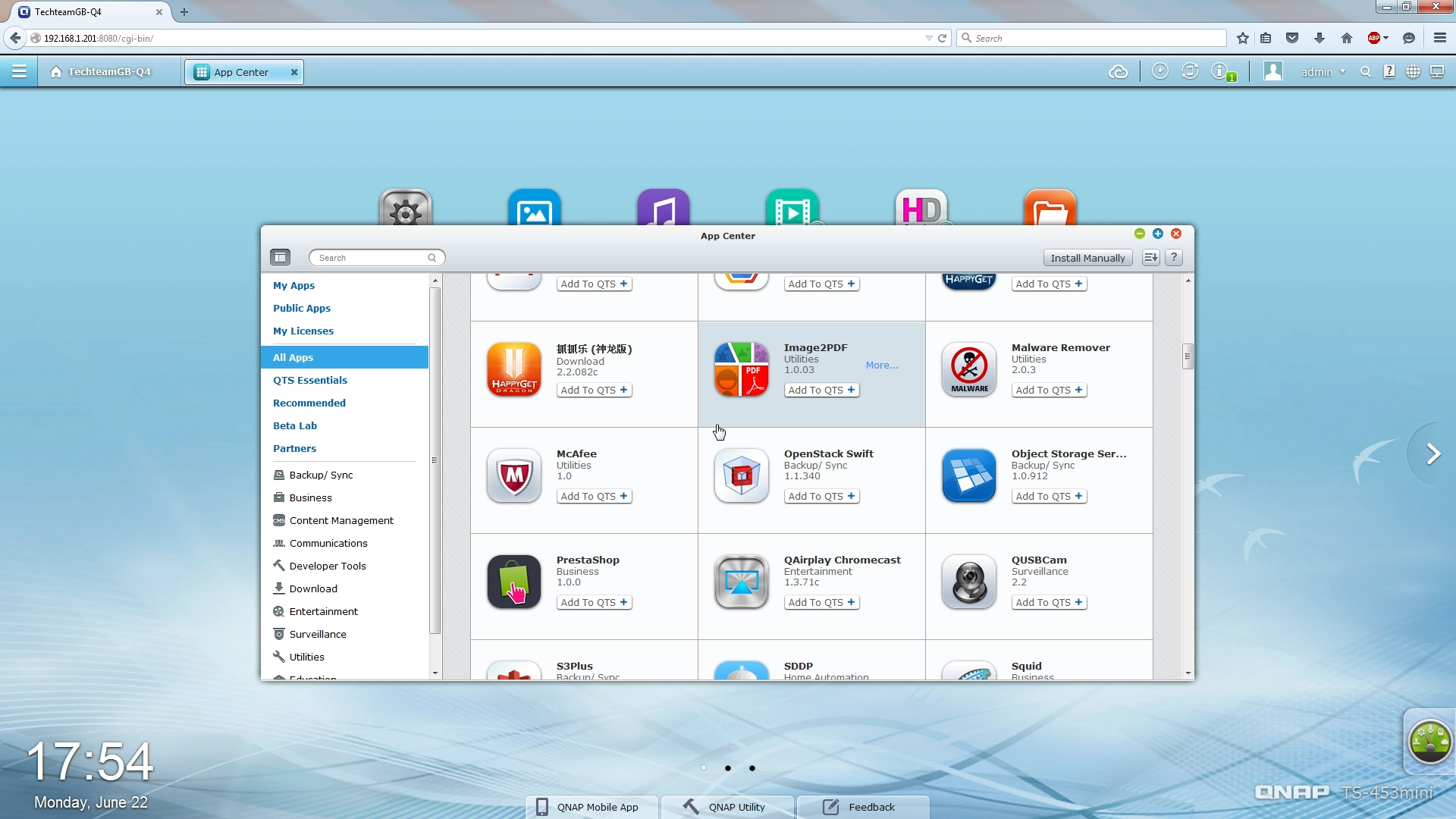
Task: Open the QTS main menu hamburger icon
Action: tap(19, 71)
